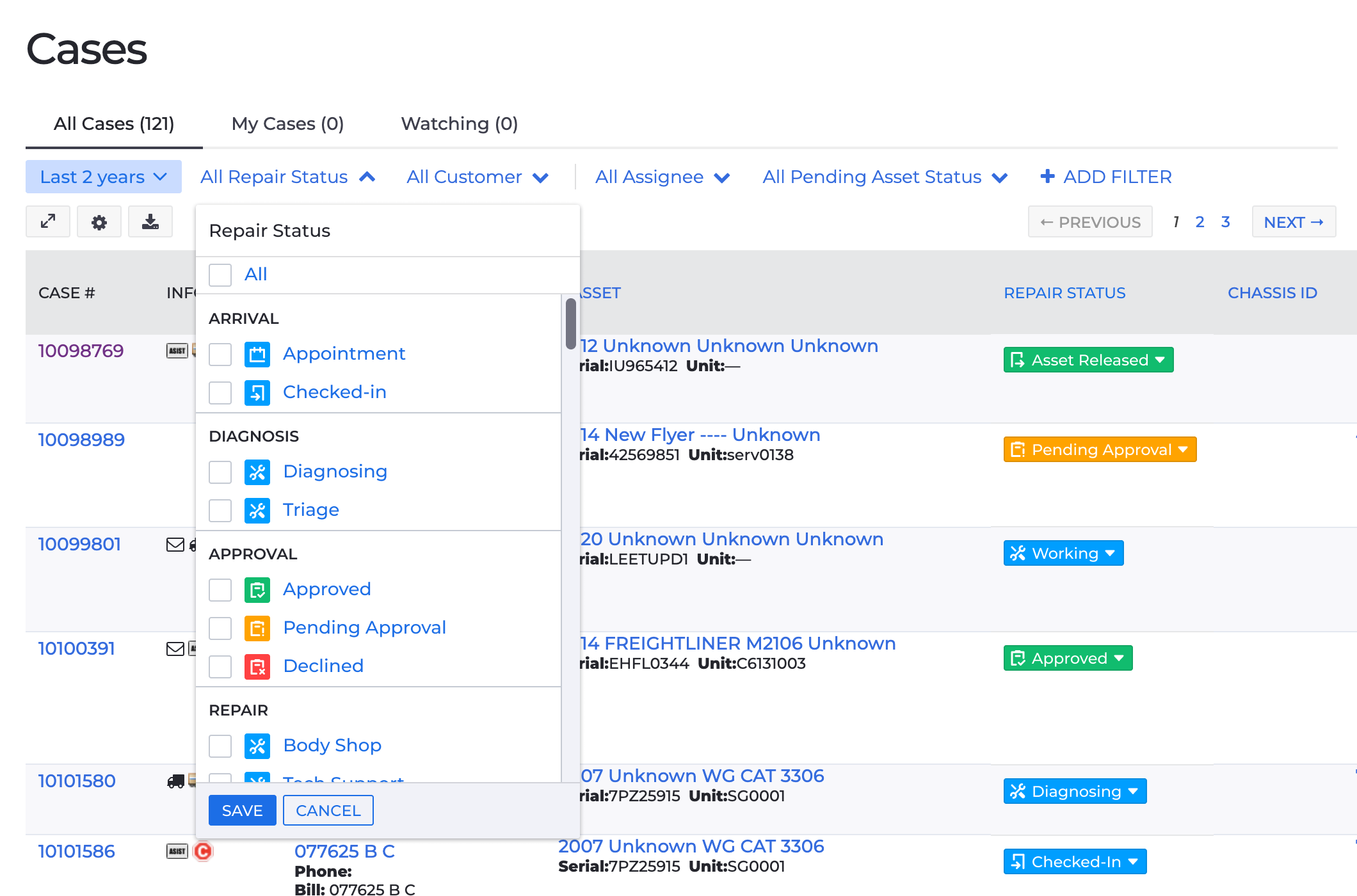Open customer 077625 B C link
1357x896 pixels.
coord(344,851)
